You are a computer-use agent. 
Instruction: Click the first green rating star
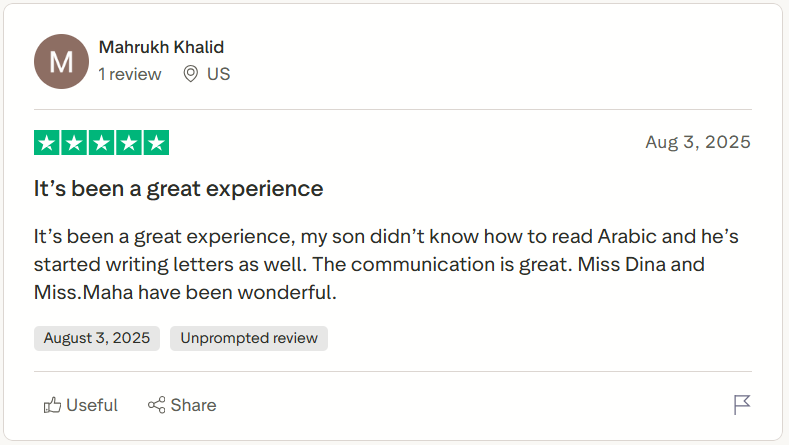pyautogui.click(x=47, y=143)
